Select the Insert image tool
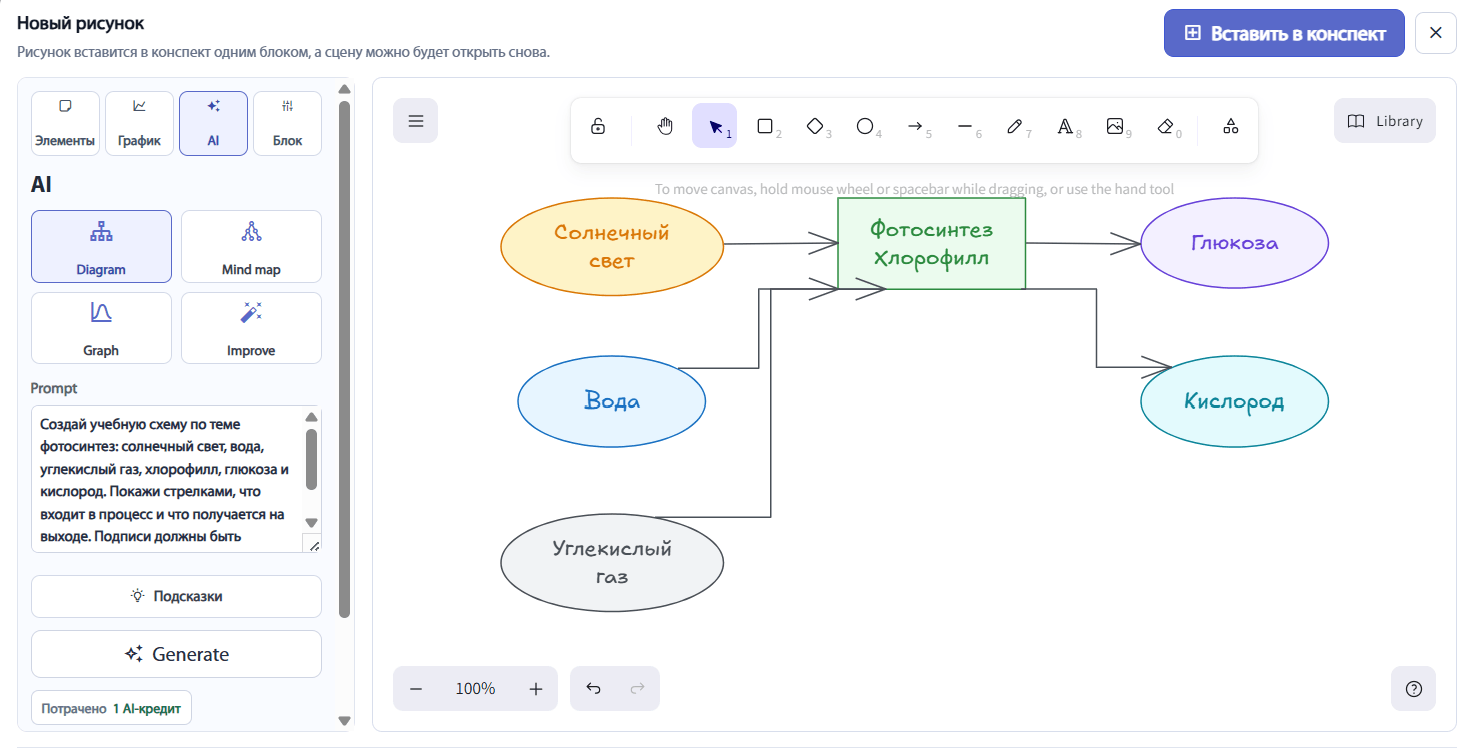 point(1115,126)
